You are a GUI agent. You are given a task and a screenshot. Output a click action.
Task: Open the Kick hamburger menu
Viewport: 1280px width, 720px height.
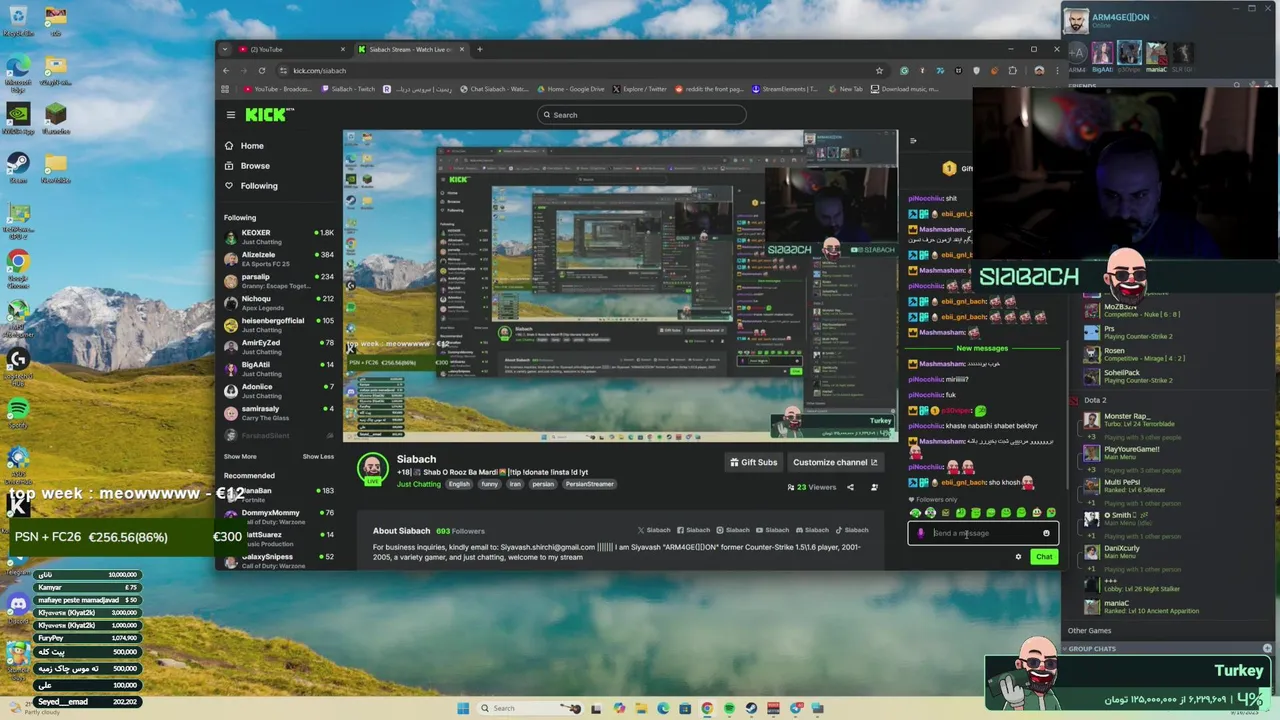(231, 115)
